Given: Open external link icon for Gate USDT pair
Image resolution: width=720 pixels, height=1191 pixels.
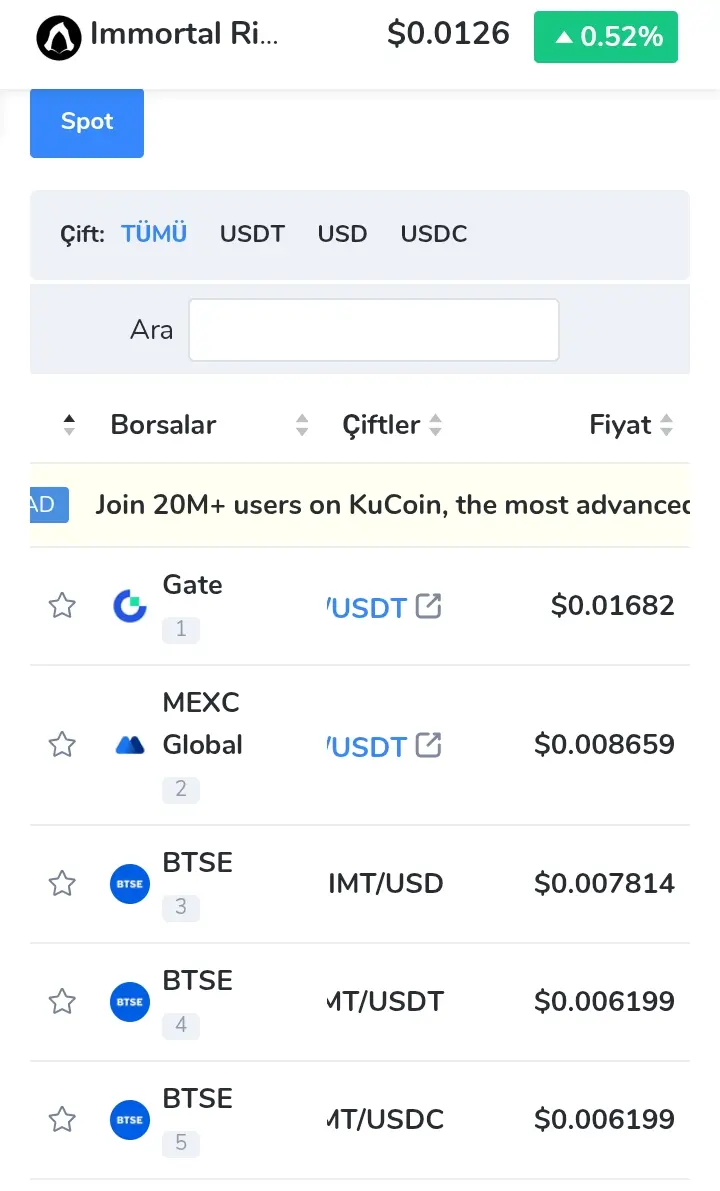Looking at the screenshot, I should coord(428,606).
